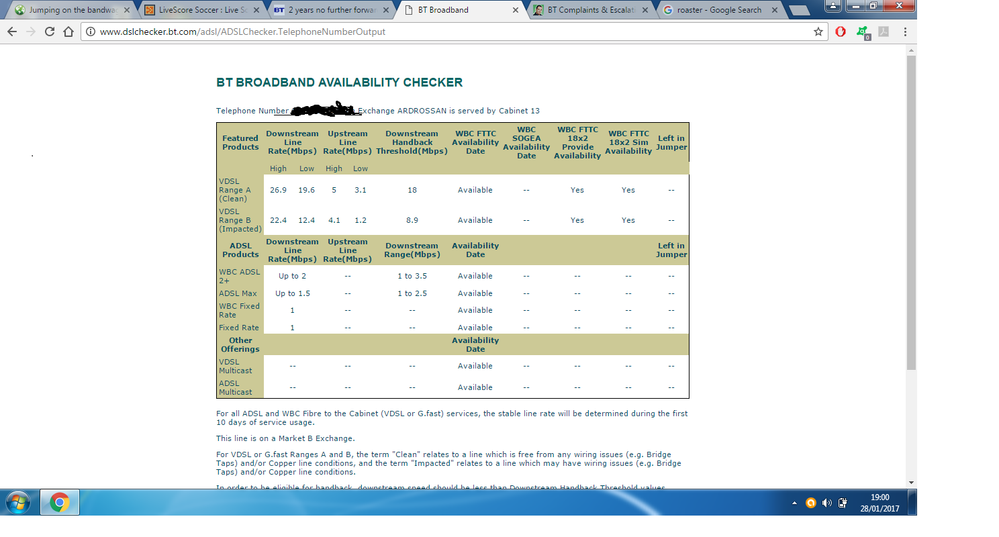Select VDSL Range B (Impacted) row label
The image size is (999, 537).
coord(240,220)
